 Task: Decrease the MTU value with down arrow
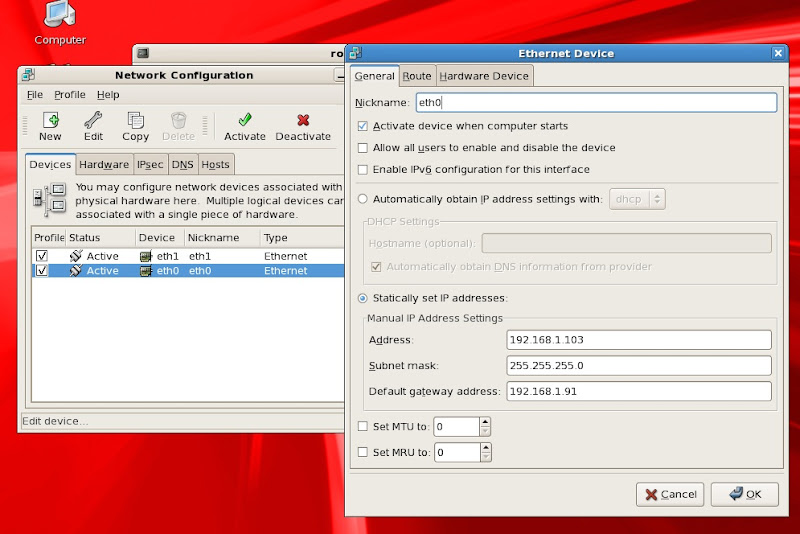click(485, 431)
